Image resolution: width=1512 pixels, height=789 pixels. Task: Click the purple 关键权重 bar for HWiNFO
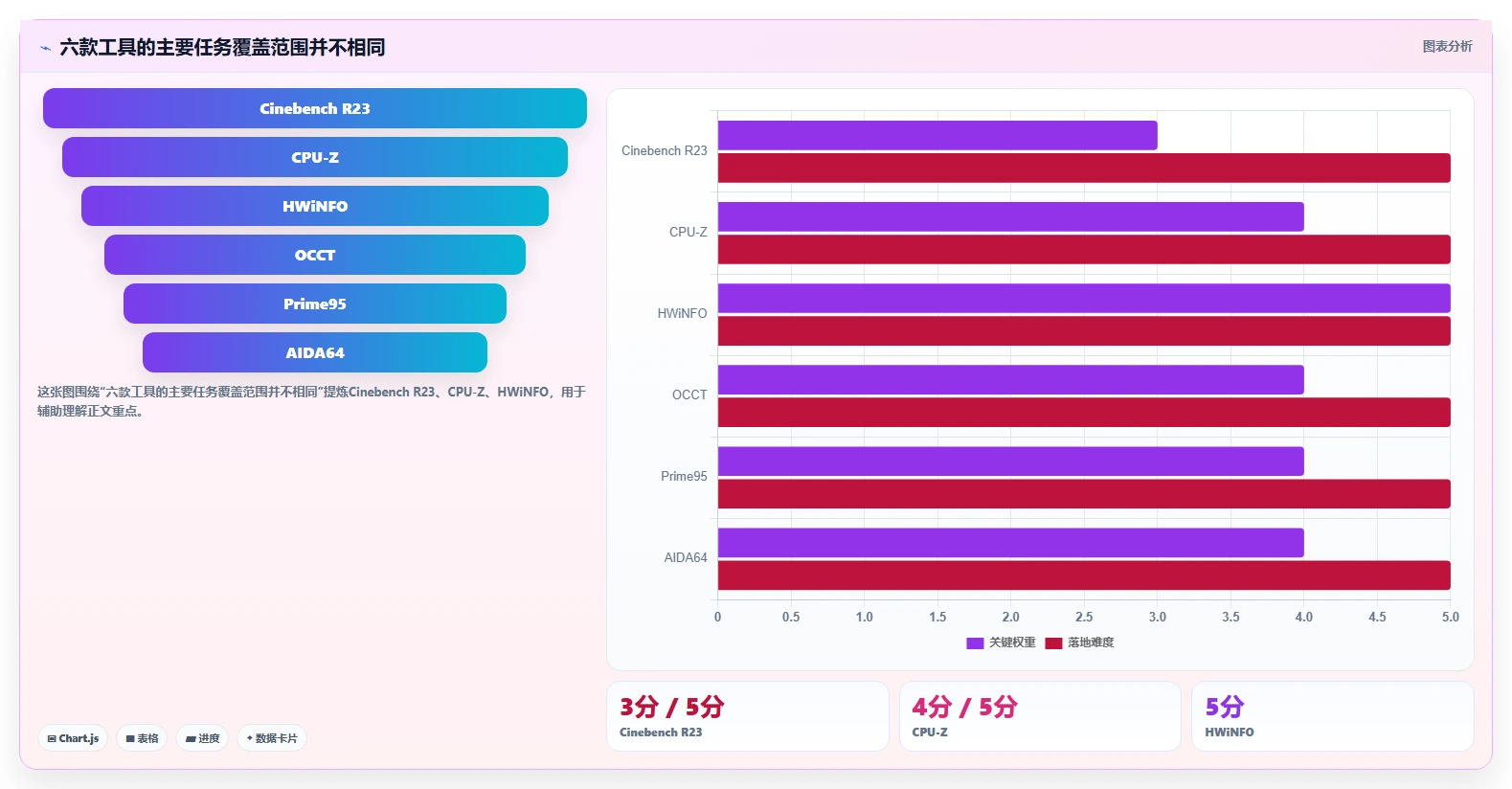coord(1084,298)
